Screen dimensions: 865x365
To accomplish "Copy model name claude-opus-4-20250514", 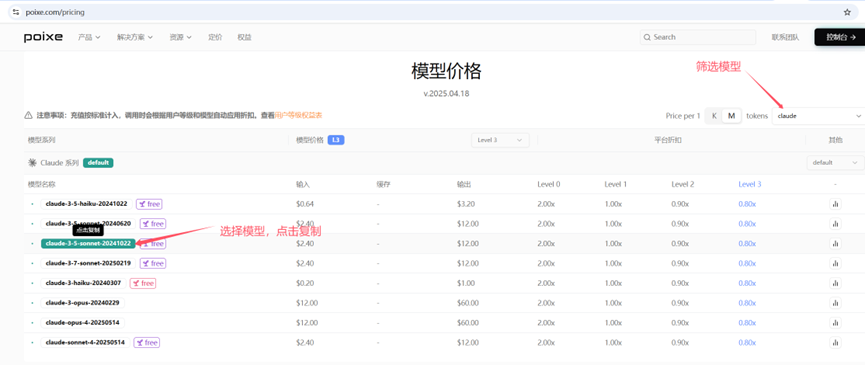I will (x=83, y=323).
